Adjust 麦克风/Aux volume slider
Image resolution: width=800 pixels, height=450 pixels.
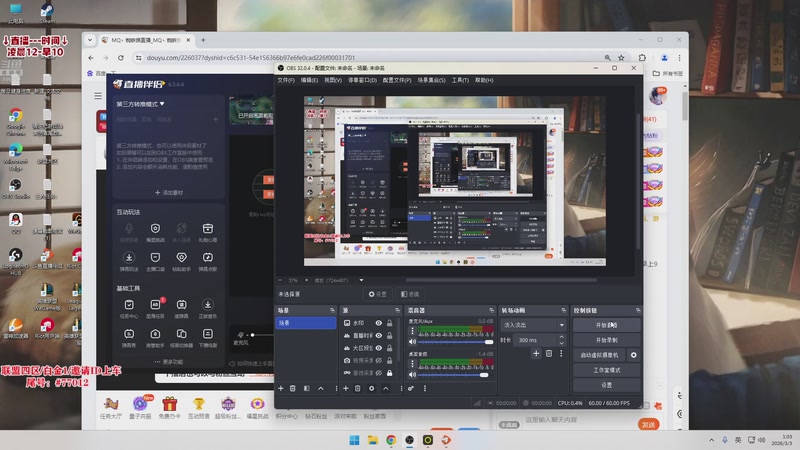point(456,342)
